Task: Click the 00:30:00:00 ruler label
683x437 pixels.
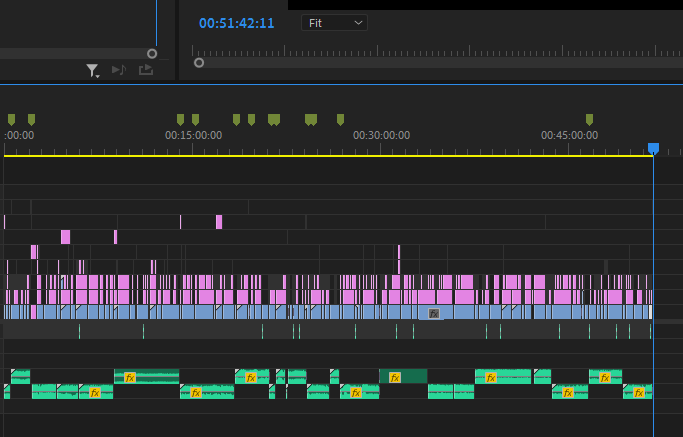Action: click(x=382, y=136)
